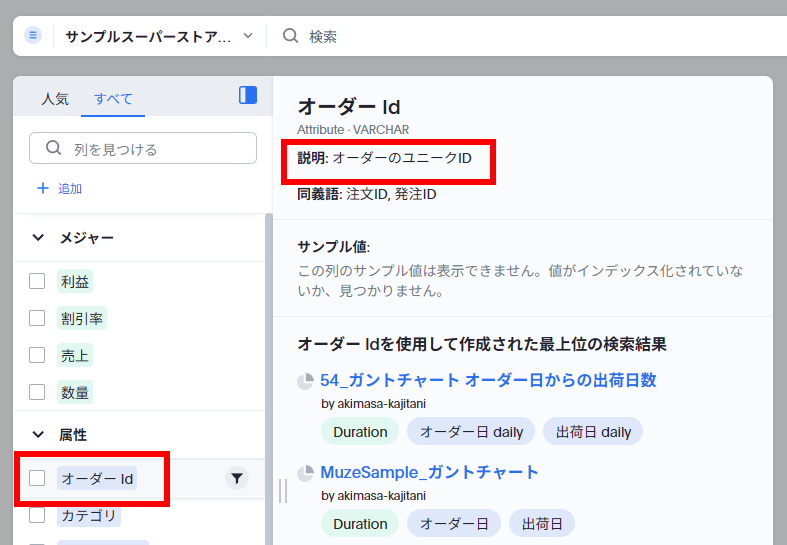The height and width of the screenshot is (545, 787).
Task: Click the magnifier icon in the top search bar
Action: coord(291,36)
